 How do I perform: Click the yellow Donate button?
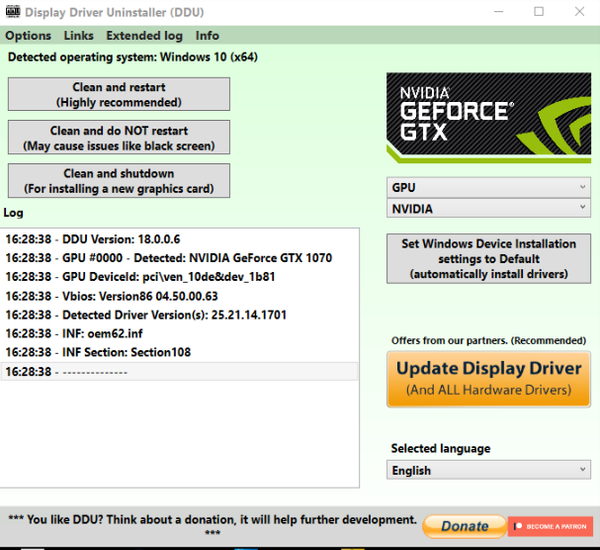point(465,526)
